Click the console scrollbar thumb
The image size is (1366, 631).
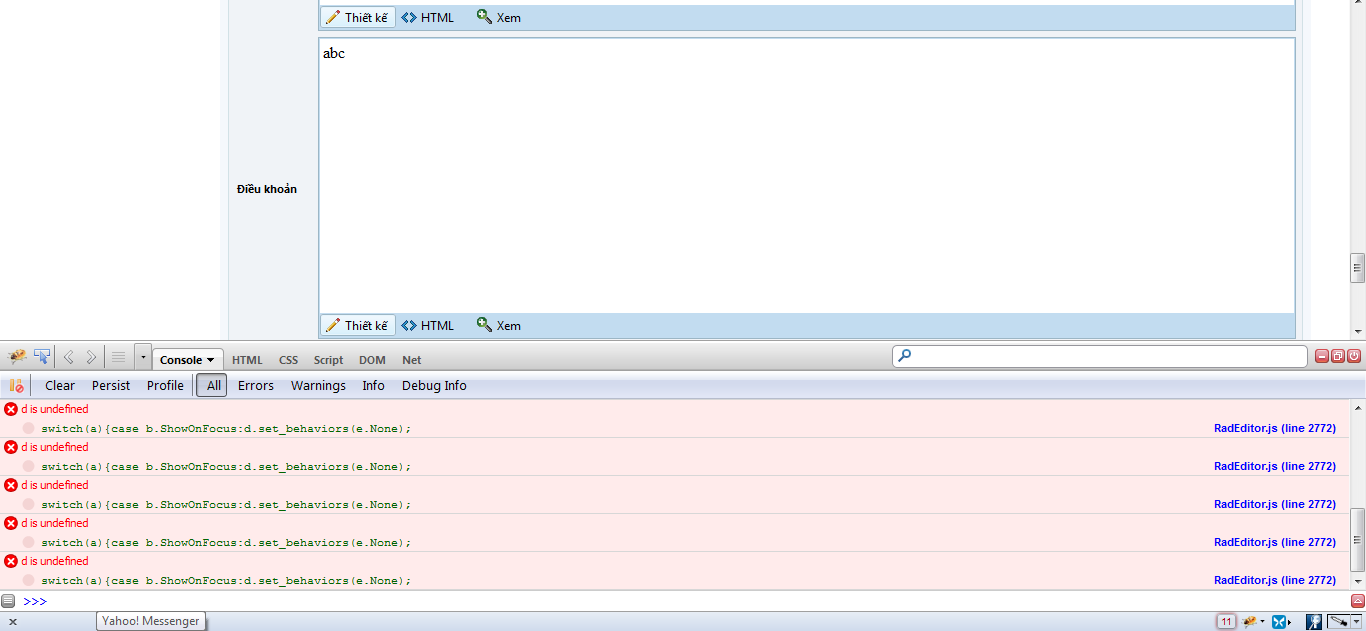[1357, 540]
